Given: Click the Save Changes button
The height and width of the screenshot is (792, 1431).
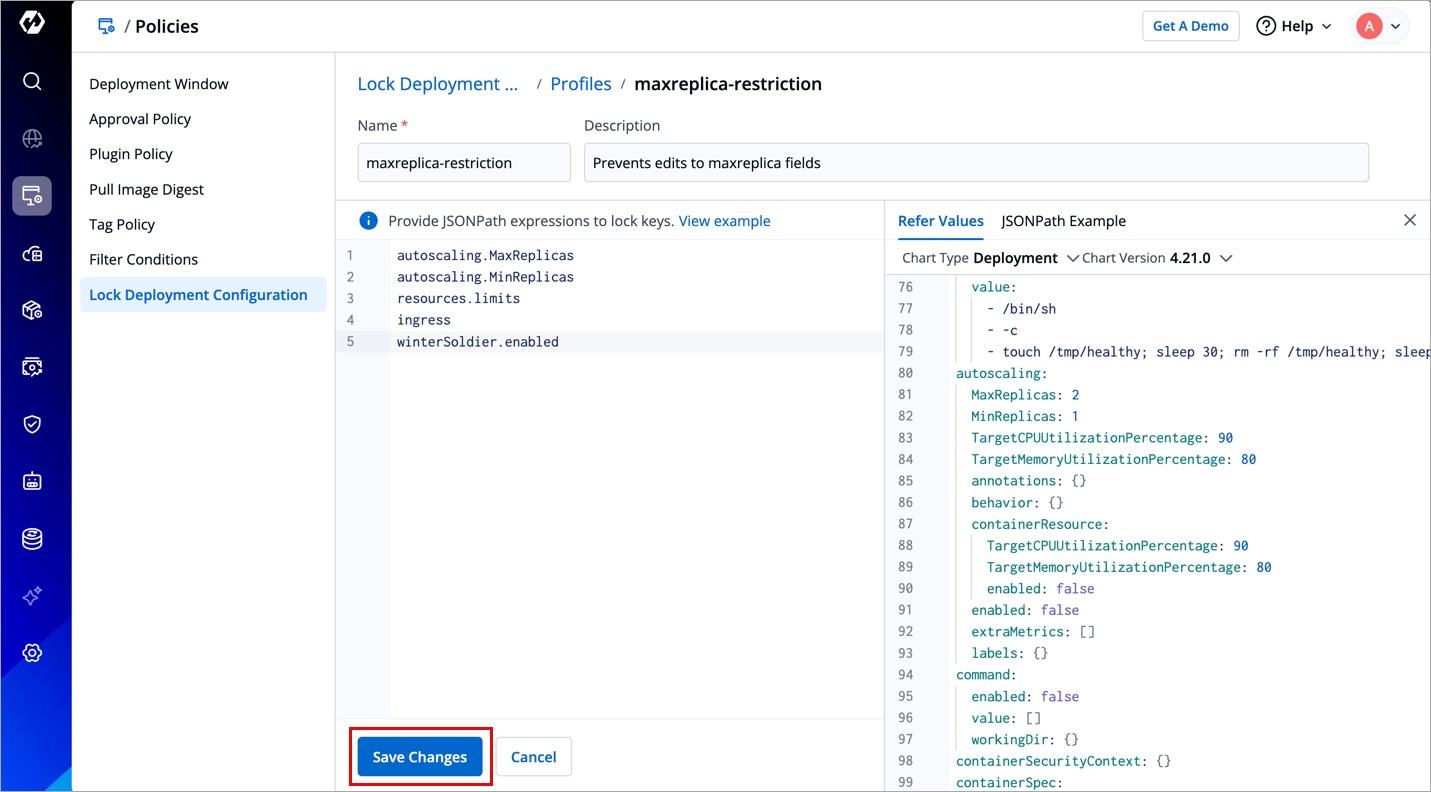Looking at the screenshot, I should [x=419, y=757].
